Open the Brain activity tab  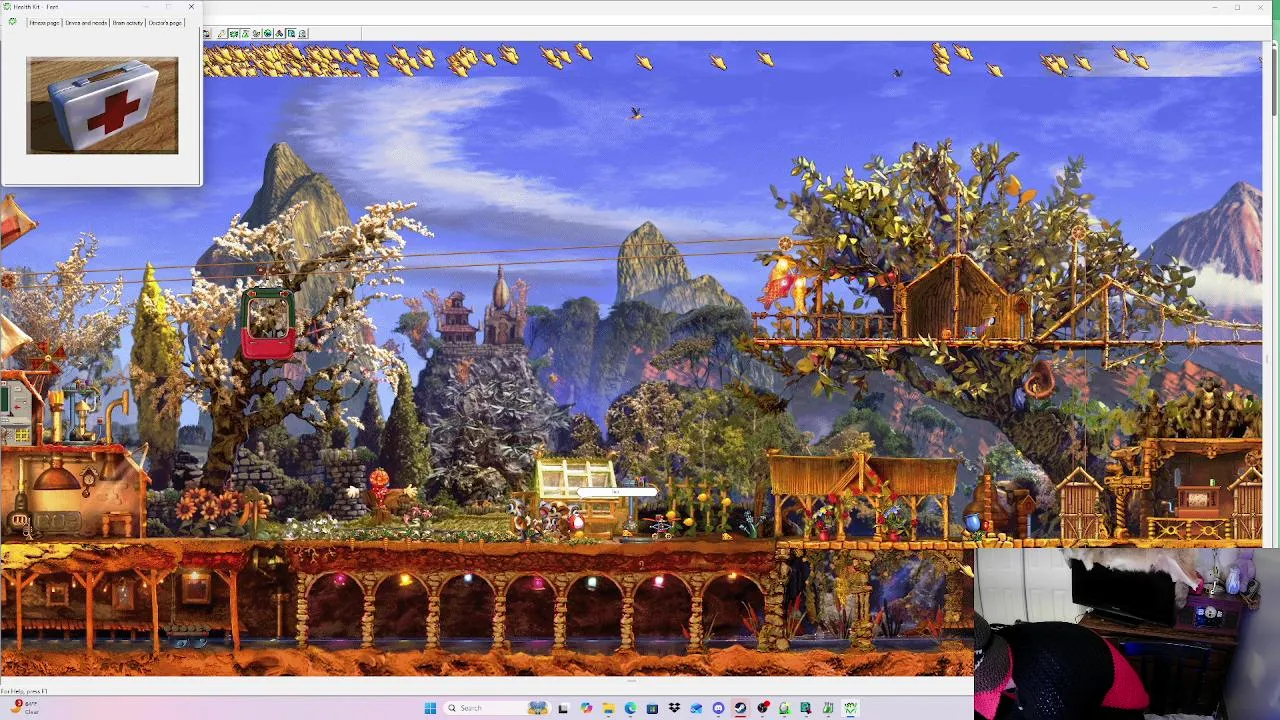tap(127, 23)
